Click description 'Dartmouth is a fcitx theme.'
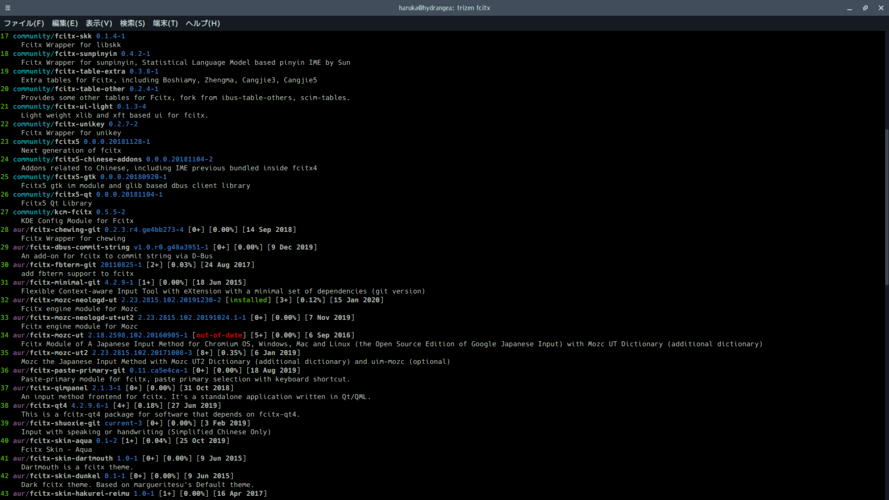 pyautogui.click(x=77, y=467)
